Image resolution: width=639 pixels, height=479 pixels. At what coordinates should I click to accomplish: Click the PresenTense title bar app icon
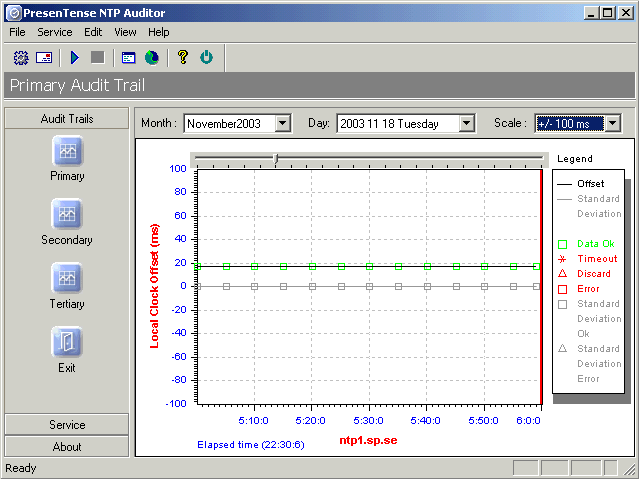point(14,13)
